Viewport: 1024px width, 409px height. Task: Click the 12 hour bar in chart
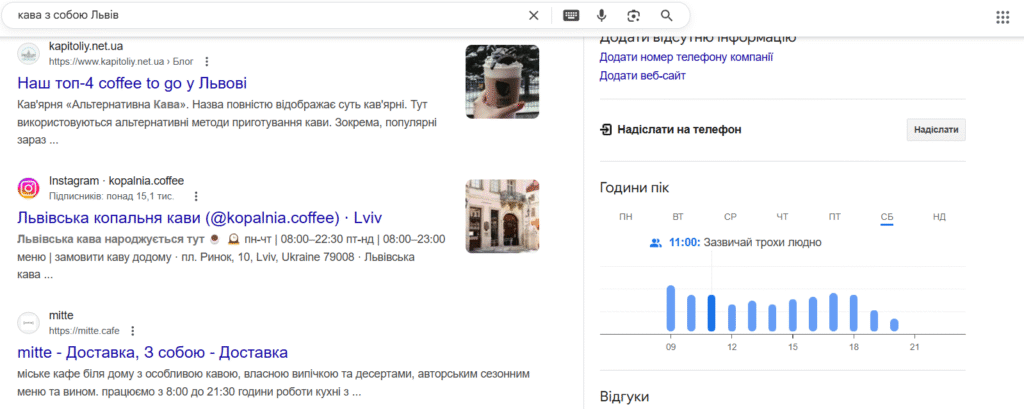point(731,318)
